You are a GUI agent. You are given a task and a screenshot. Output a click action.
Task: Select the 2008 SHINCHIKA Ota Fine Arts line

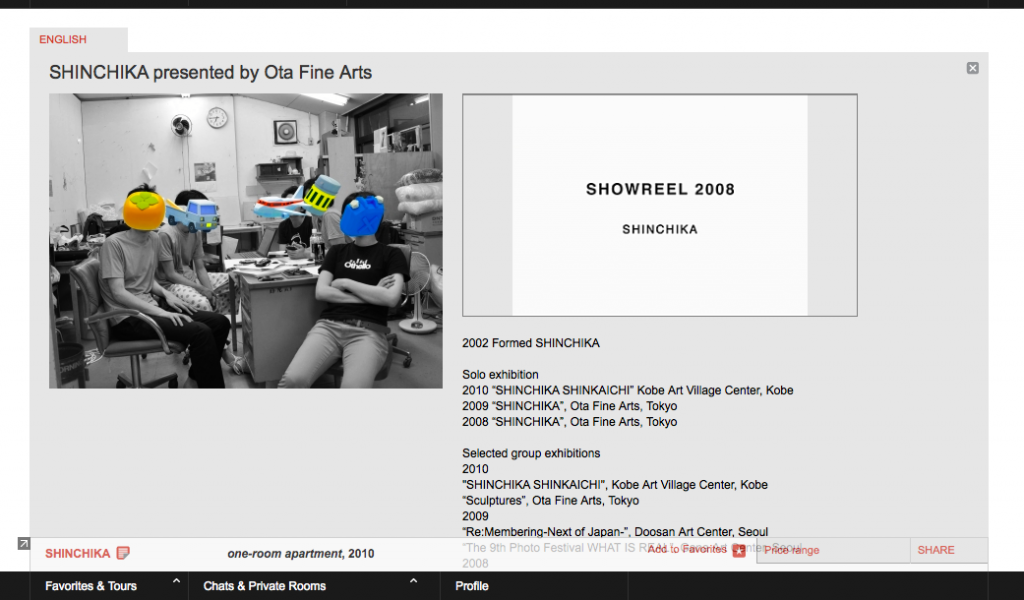569,422
